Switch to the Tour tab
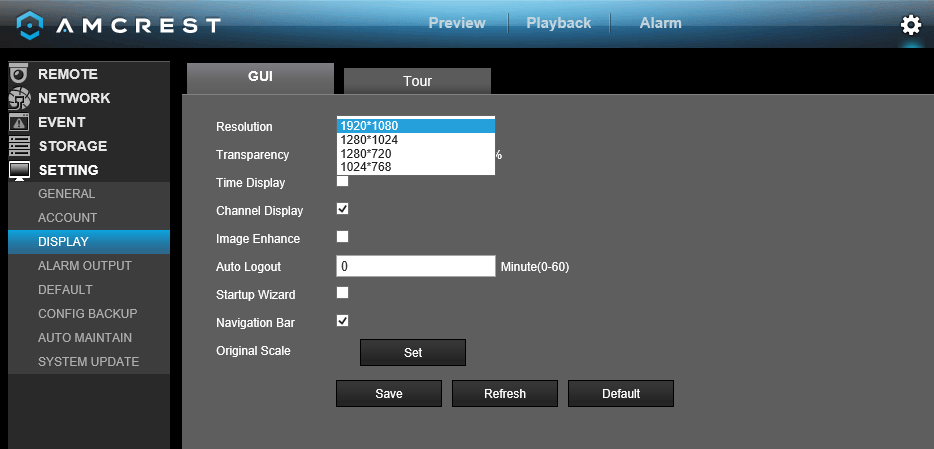The image size is (934, 449). 417,81
